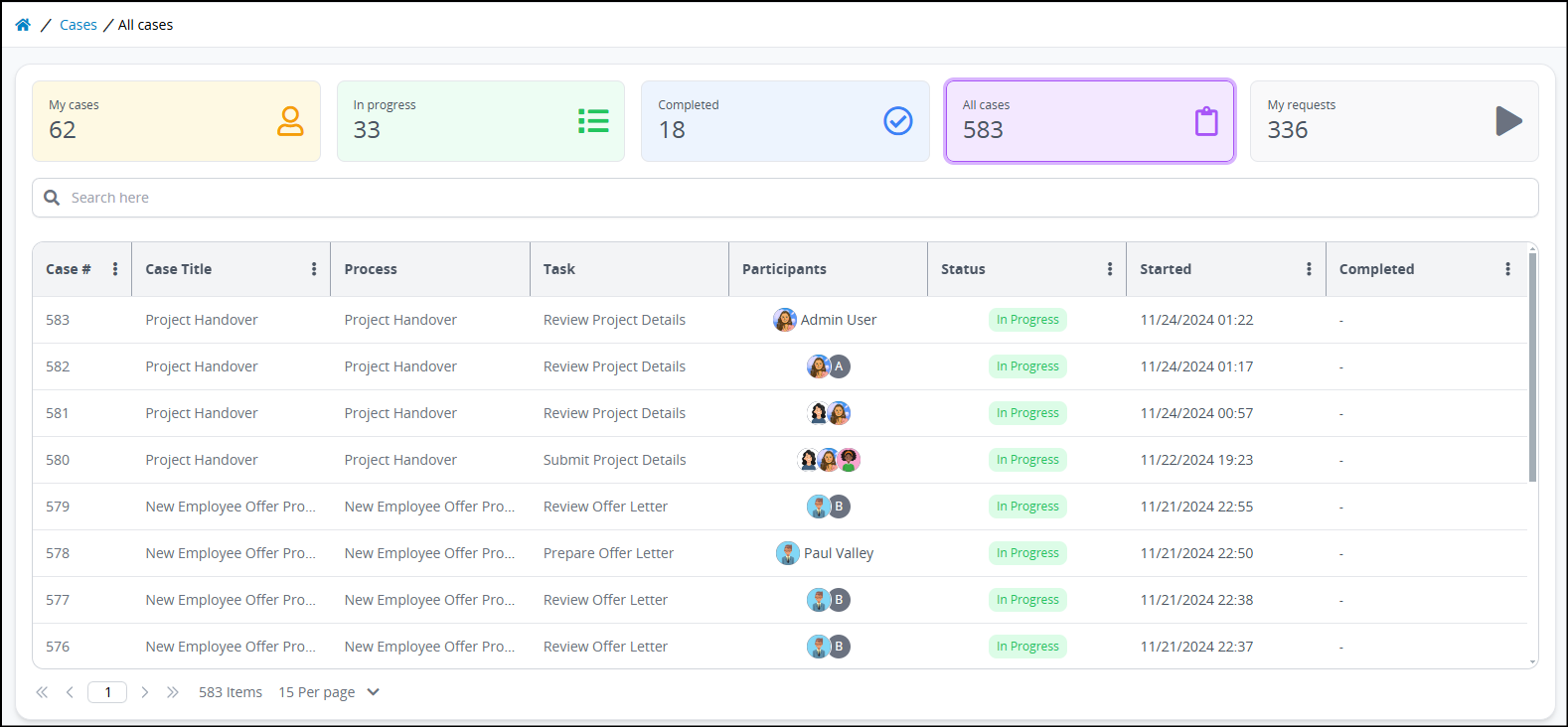This screenshot has width=1568, height=727.
Task: Click the Search here field
Action: point(785,198)
